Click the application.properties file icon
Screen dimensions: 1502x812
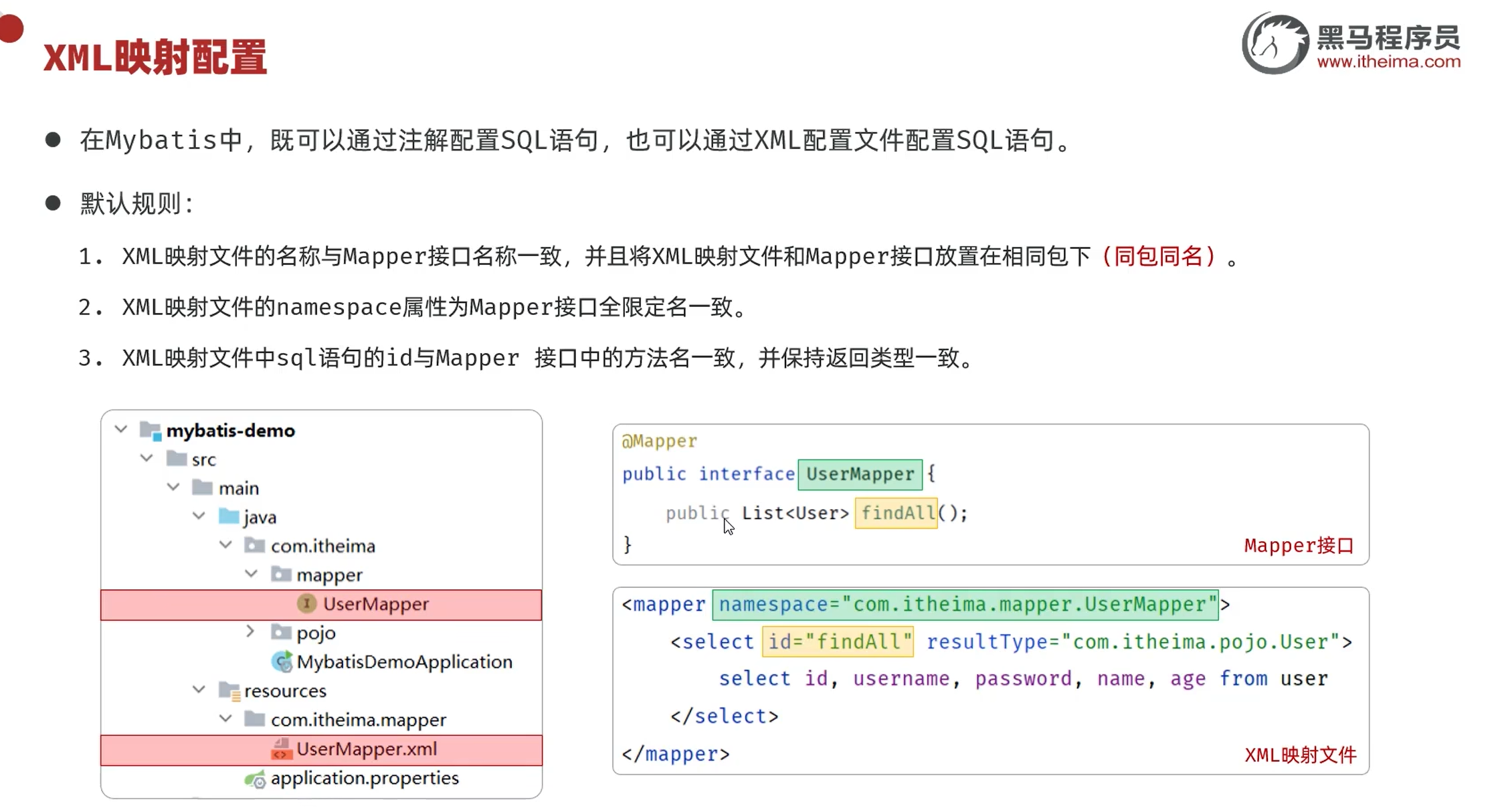(255, 779)
